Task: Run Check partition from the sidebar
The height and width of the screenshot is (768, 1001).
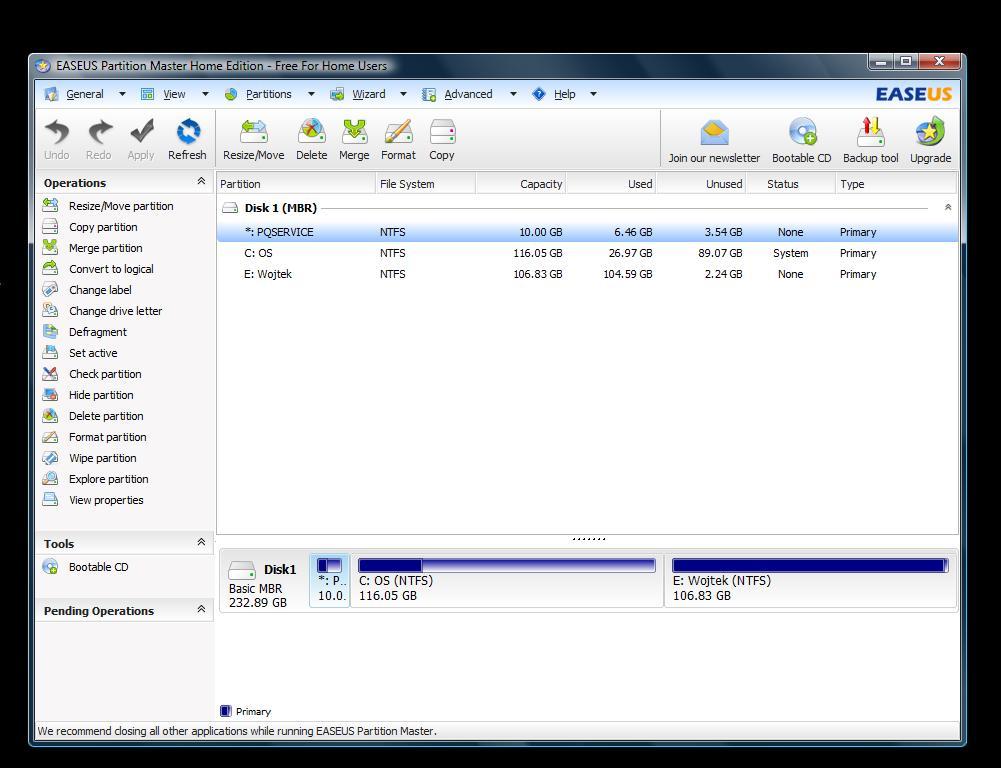Action: [92, 375]
